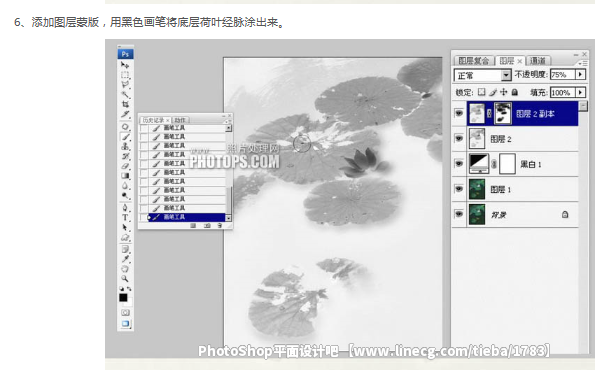Select the Path Selection tool
Image resolution: width=606 pixels, height=370 pixels.
[125, 227]
